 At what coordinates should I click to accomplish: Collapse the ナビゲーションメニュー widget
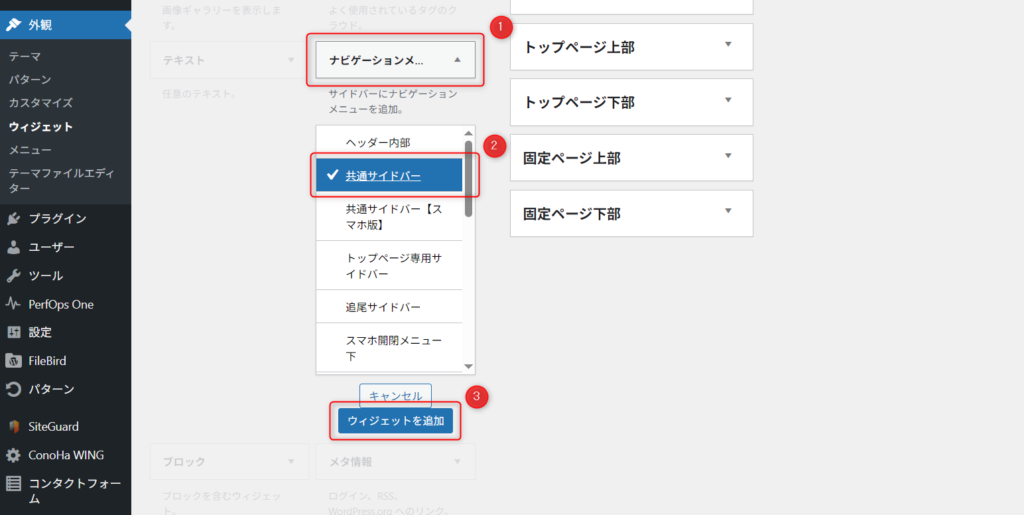pos(457,60)
